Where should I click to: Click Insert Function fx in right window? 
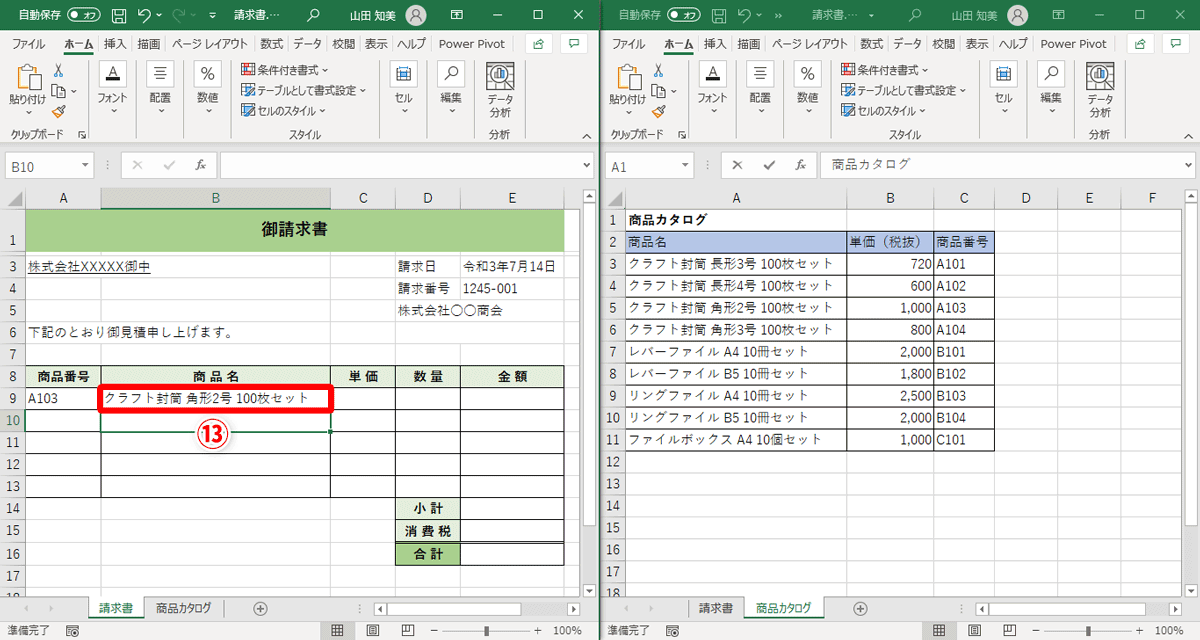coord(800,166)
